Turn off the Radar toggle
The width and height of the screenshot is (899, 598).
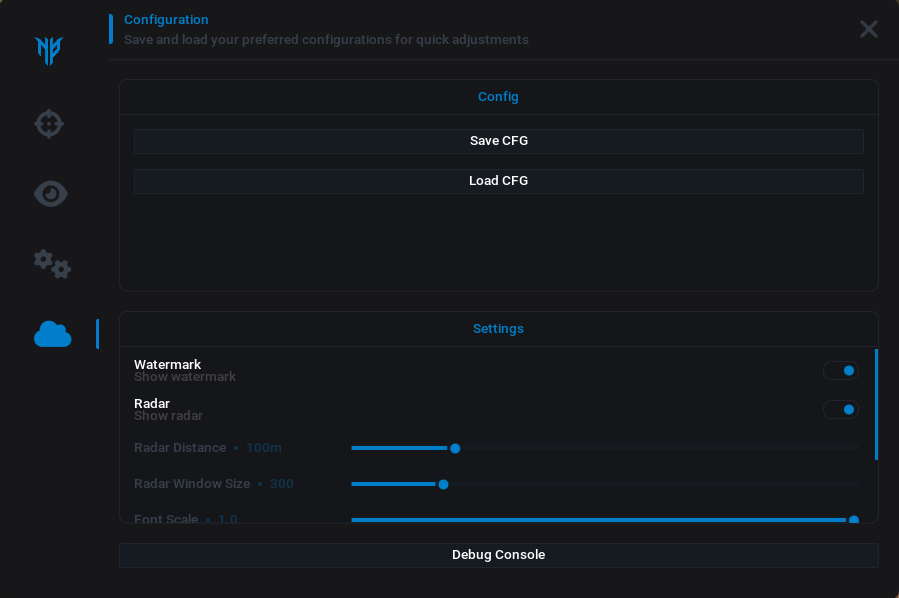point(841,409)
